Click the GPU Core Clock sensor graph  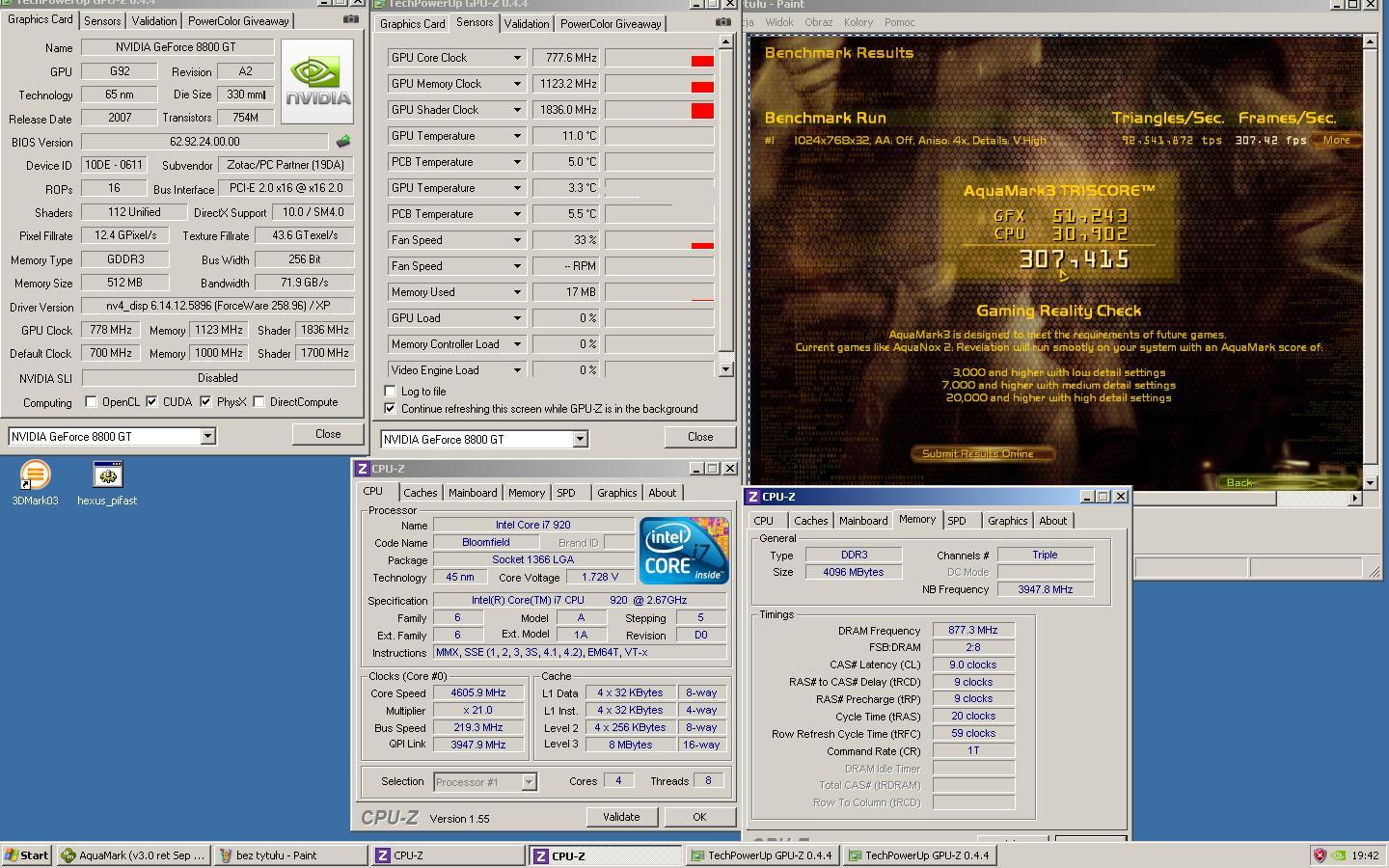pos(660,58)
